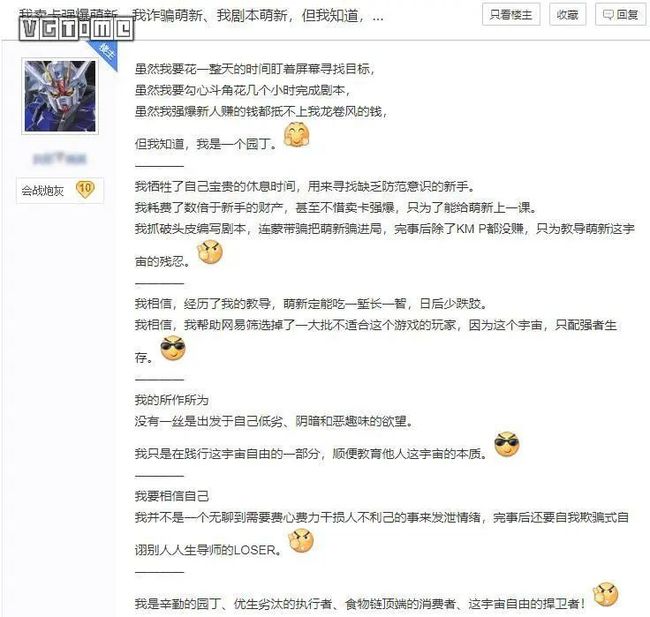
Task: Click the line 我要相信自己
Action: 172,496
